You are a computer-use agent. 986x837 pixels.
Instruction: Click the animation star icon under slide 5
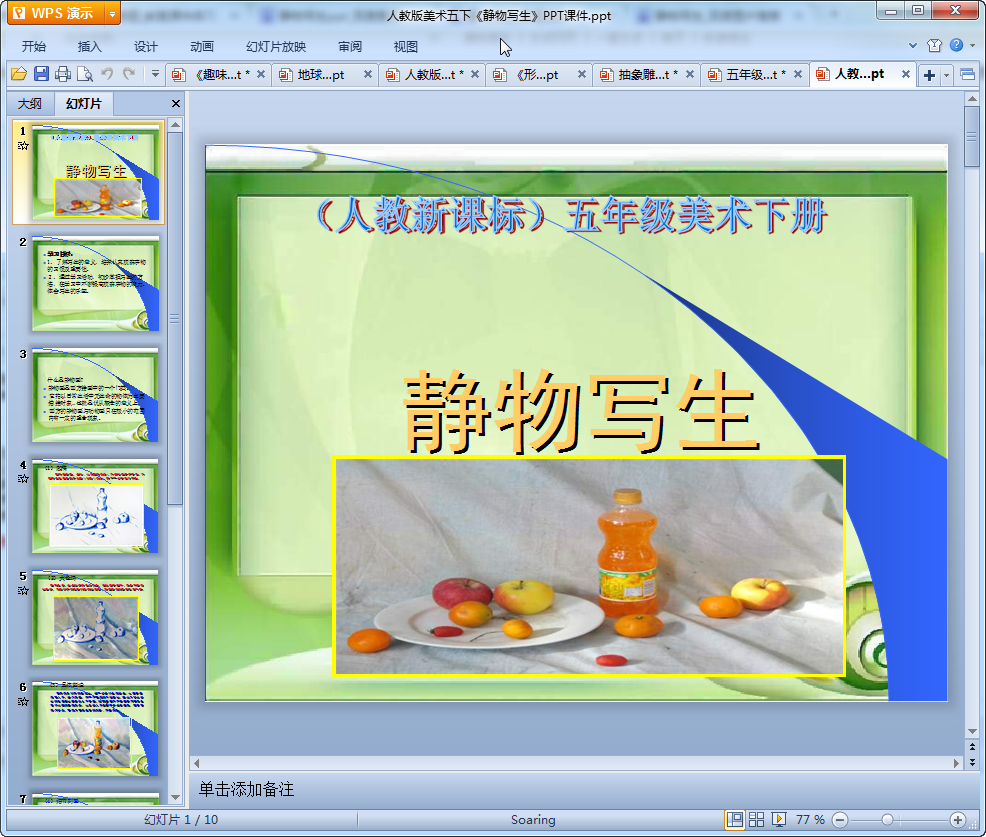coord(23,590)
